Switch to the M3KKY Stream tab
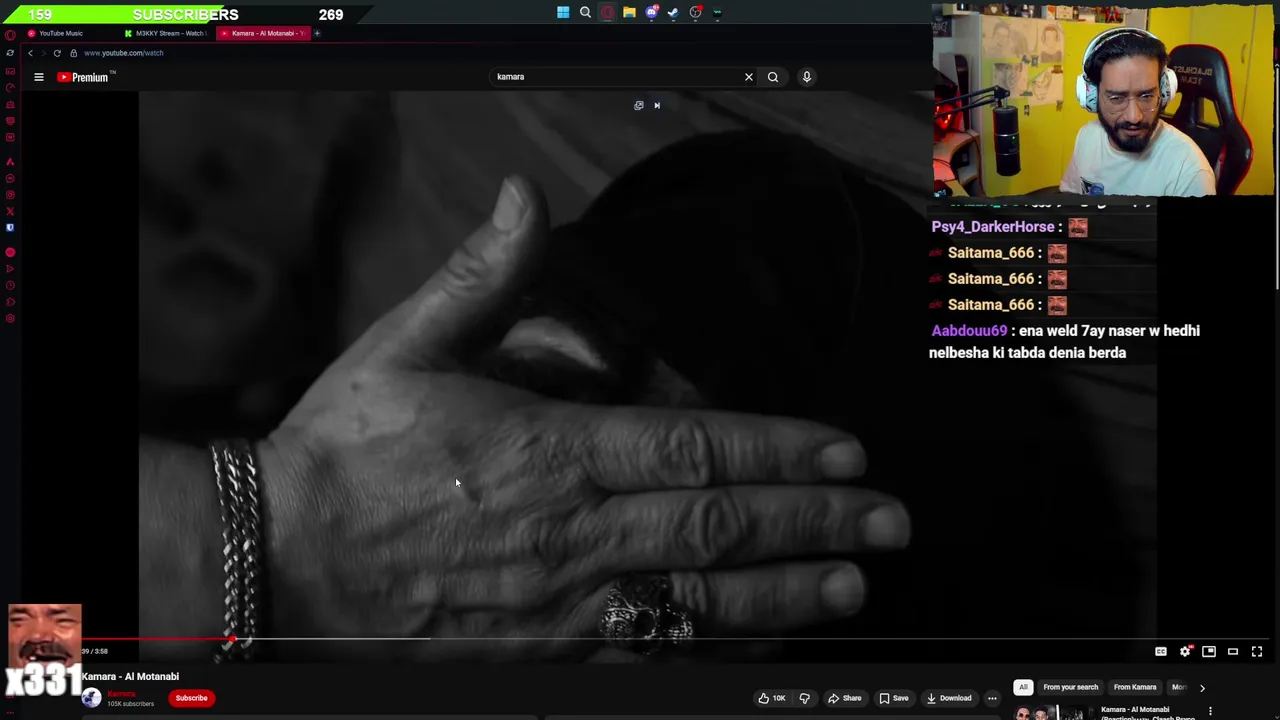The width and height of the screenshot is (1280, 720). pos(166,33)
